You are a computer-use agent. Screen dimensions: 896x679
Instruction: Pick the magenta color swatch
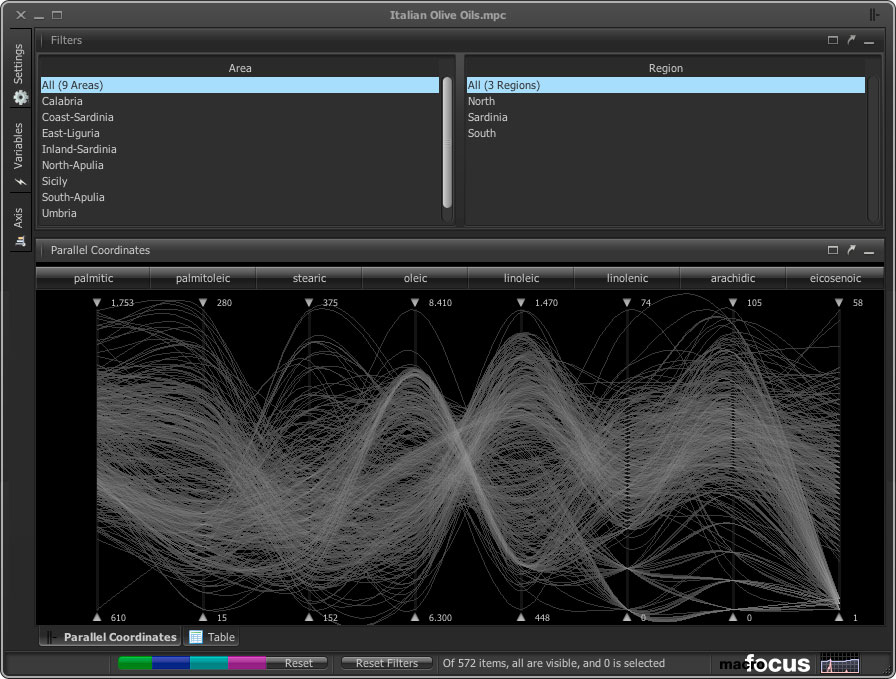pos(246,663)
